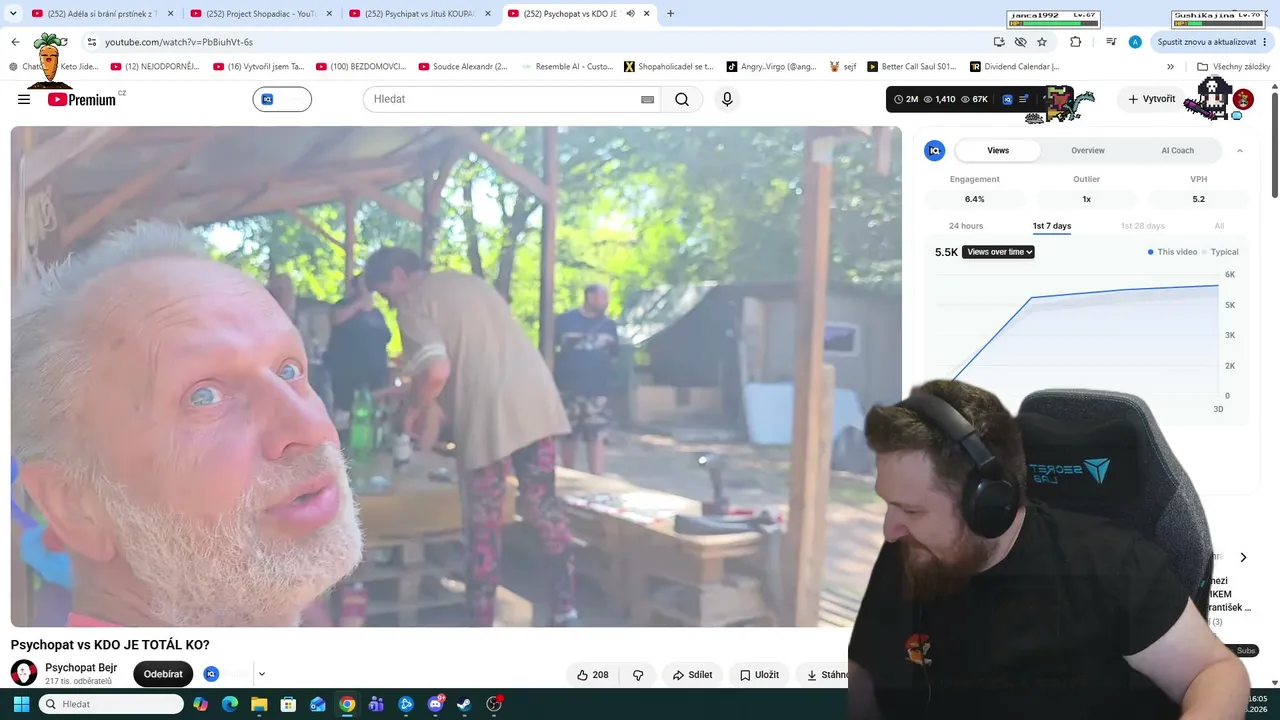Open Microsoft Edge from the taskbar
This screenshot has width=1280, height=720.
click(x=230, y=704)
